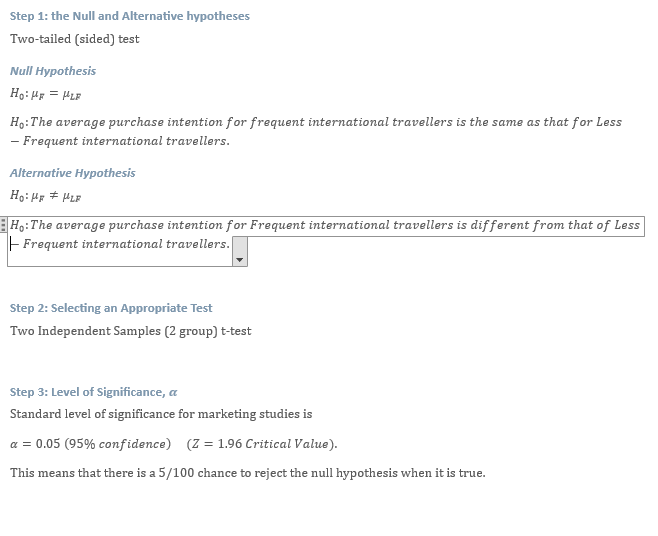Open the equation options dropdown arrow
The image size is (658, 536).
click(240, 252)
